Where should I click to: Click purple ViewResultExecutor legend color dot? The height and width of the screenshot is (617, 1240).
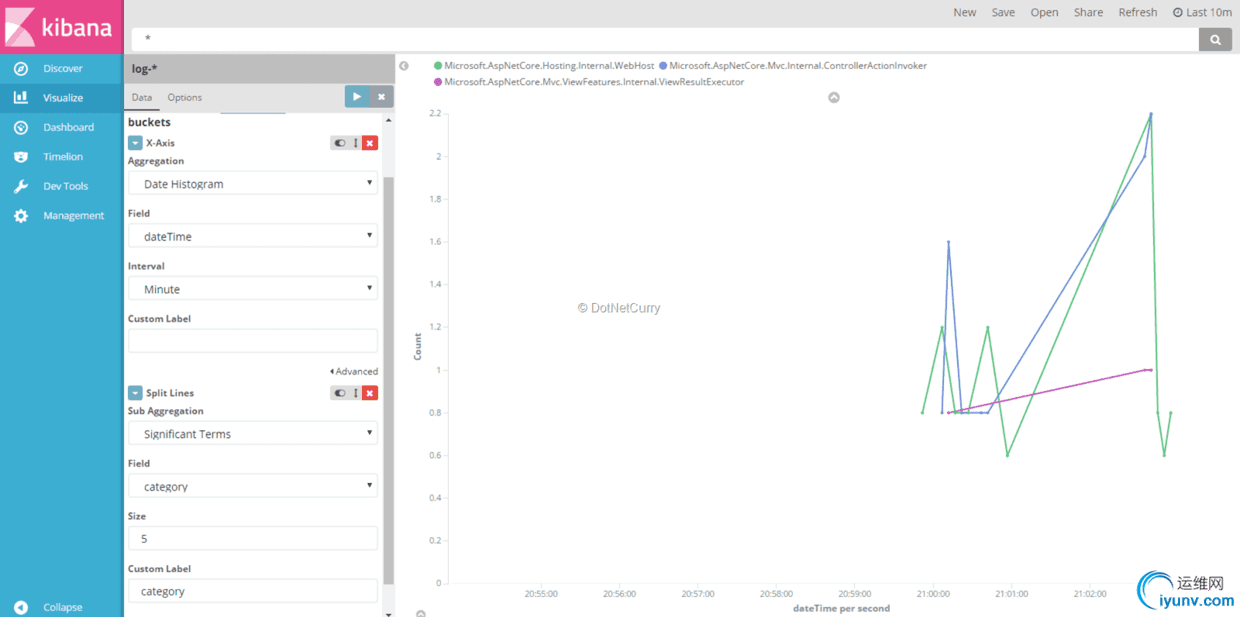pyautogui.click(x=437, y=82)
